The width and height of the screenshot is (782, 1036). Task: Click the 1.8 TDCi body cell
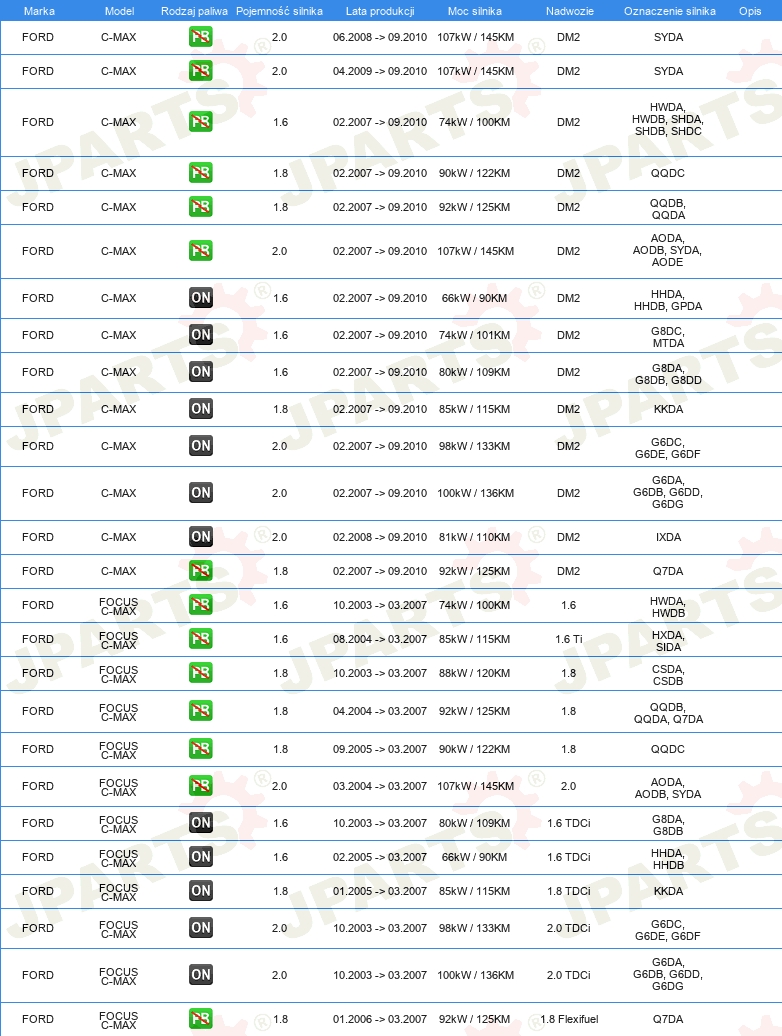point(569,891)
